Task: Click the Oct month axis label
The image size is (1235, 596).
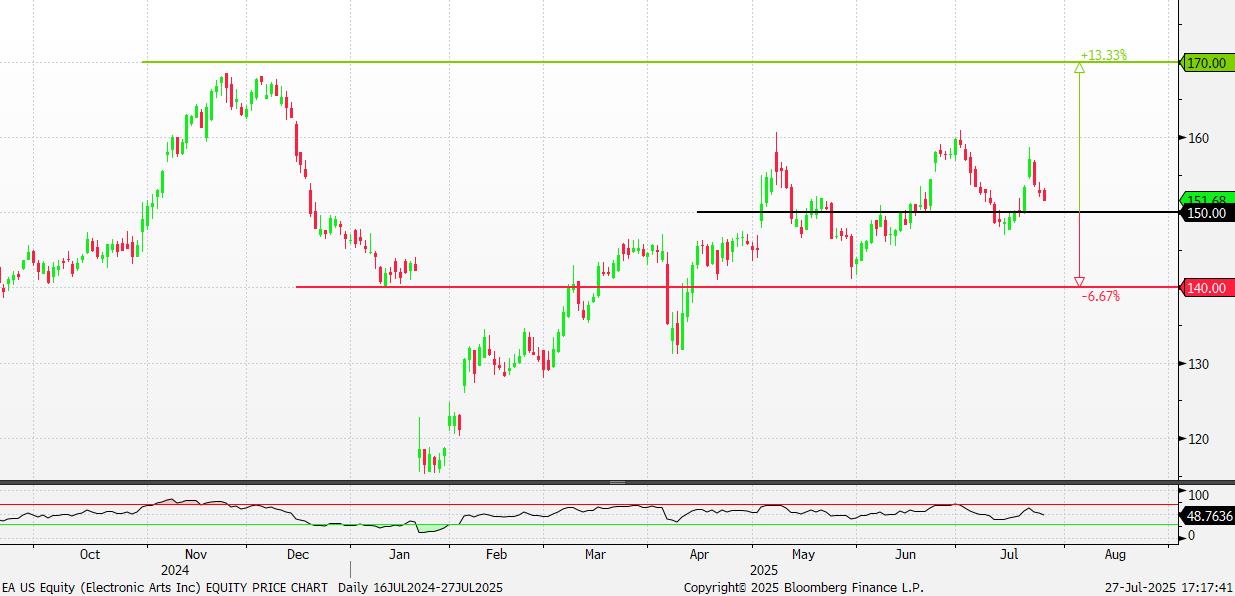Action: tap(90, 554)
